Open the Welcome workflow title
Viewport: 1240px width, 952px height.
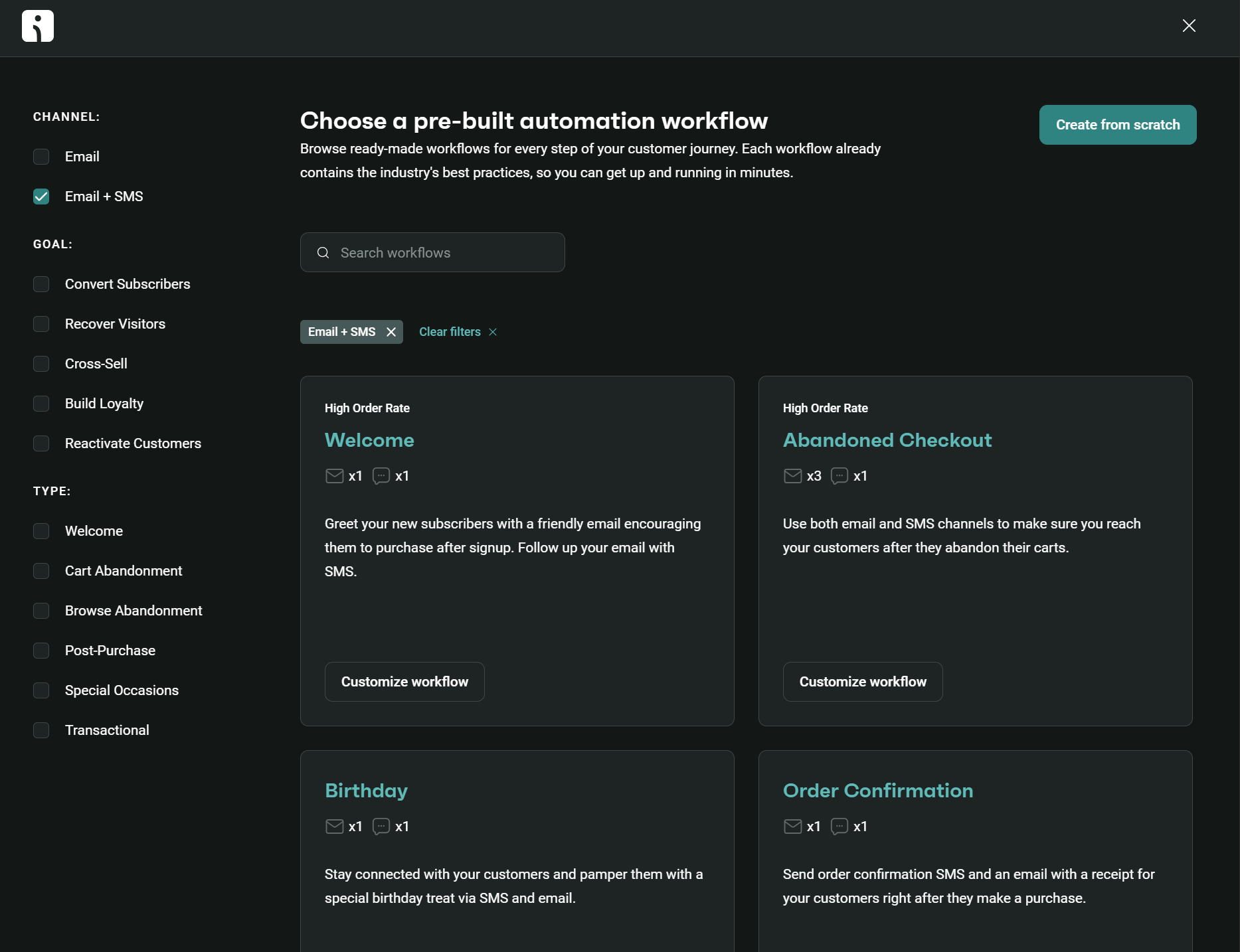(369, 440)
